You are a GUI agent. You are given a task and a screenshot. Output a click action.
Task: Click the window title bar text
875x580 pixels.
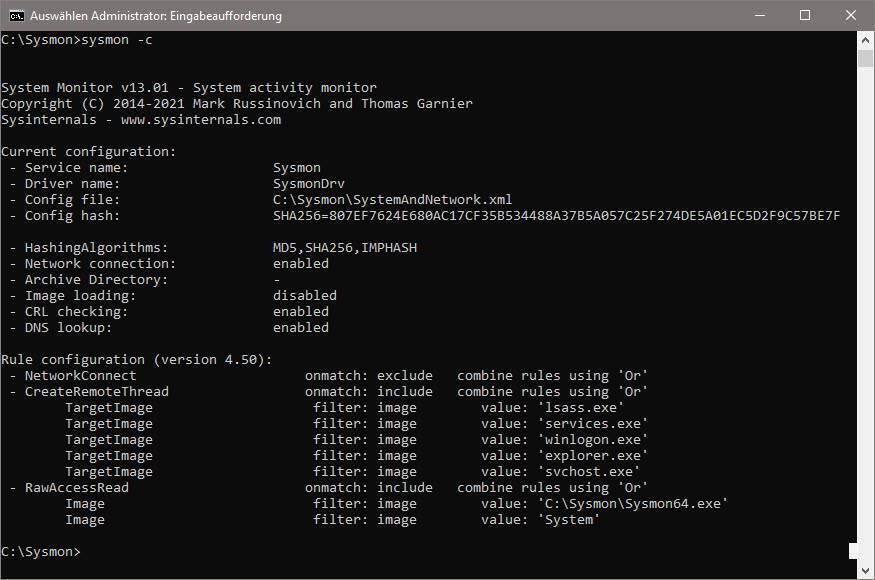coord(156,16)
